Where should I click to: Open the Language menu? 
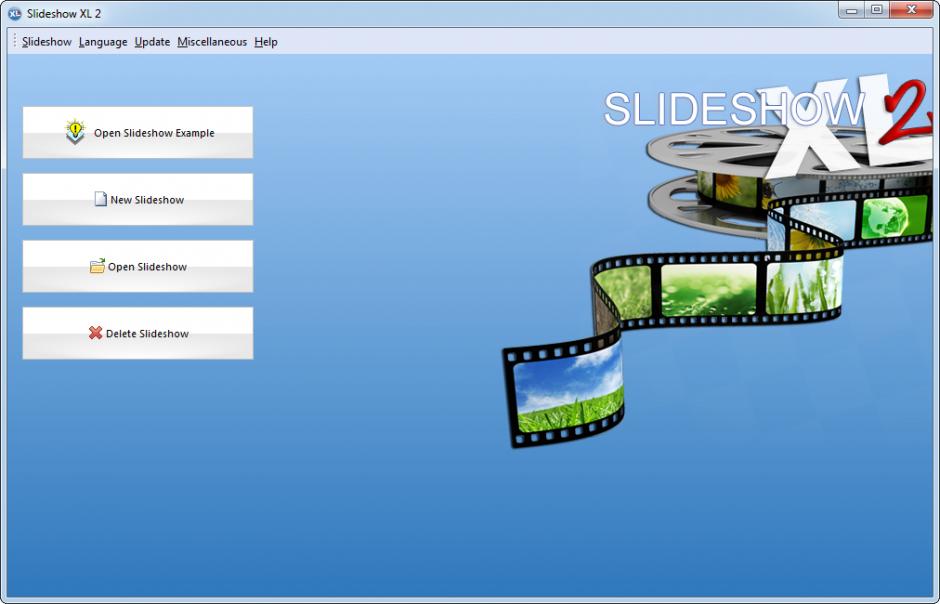coord(103,42)
